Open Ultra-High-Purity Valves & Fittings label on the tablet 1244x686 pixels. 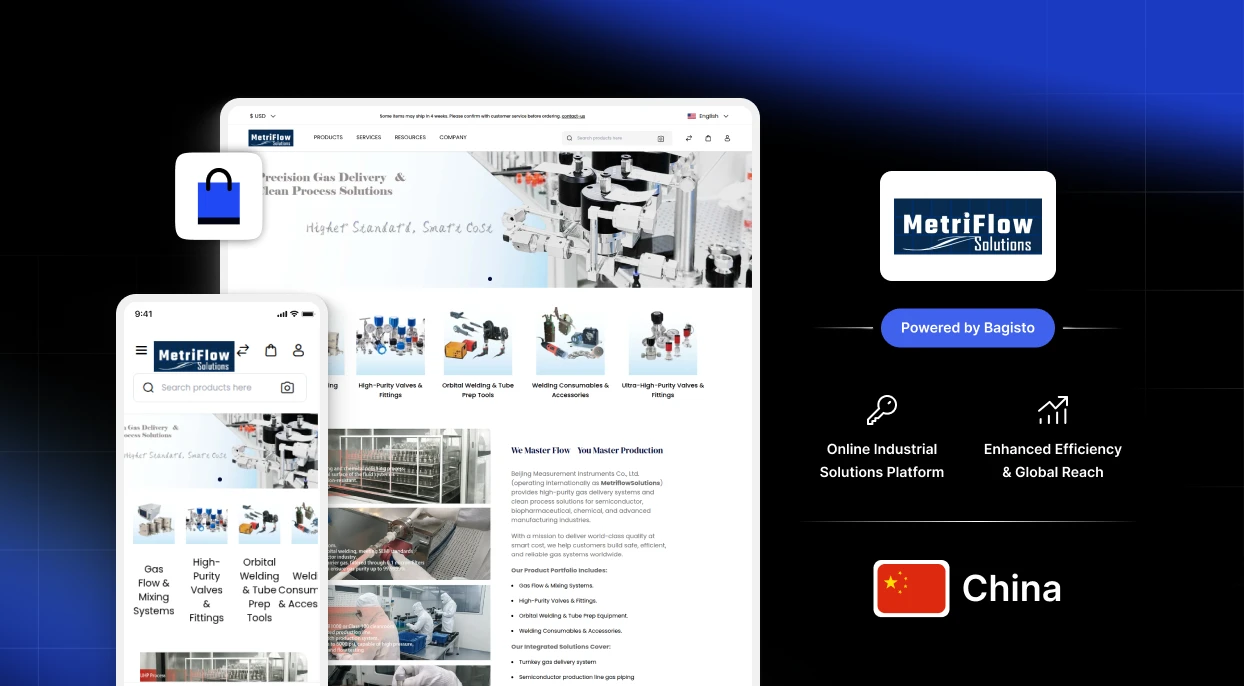(x=663, y=390)
